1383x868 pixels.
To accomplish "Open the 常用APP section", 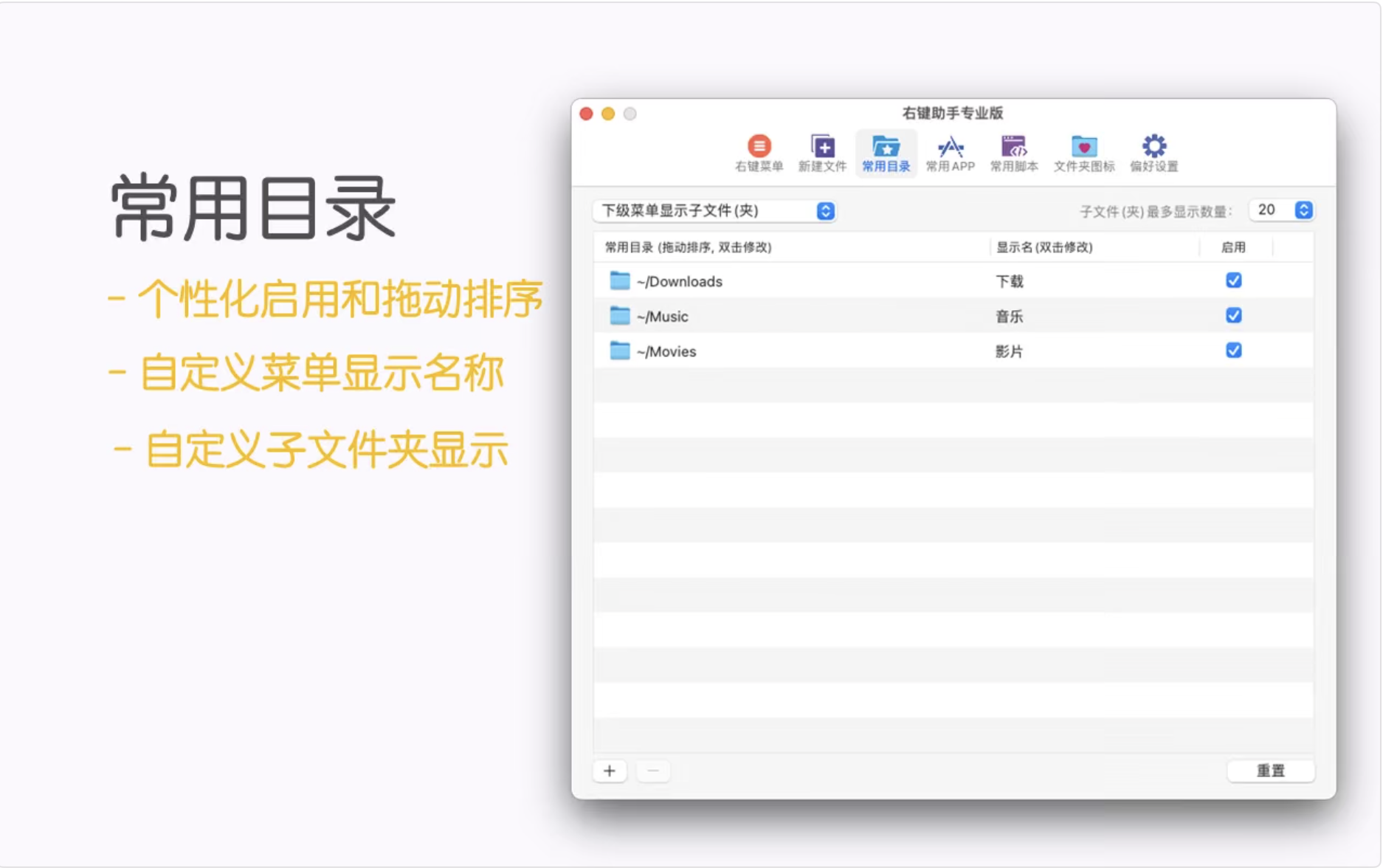I will tap(950, 151).
